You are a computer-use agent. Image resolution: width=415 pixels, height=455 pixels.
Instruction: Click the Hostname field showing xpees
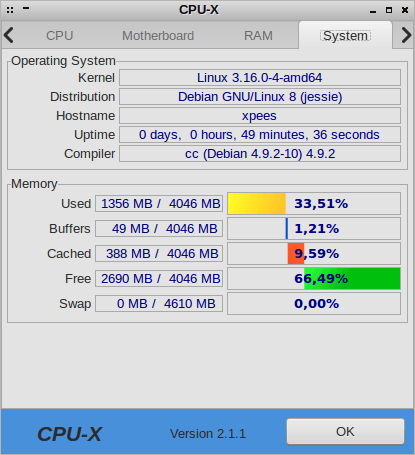(x=260, y=116)
